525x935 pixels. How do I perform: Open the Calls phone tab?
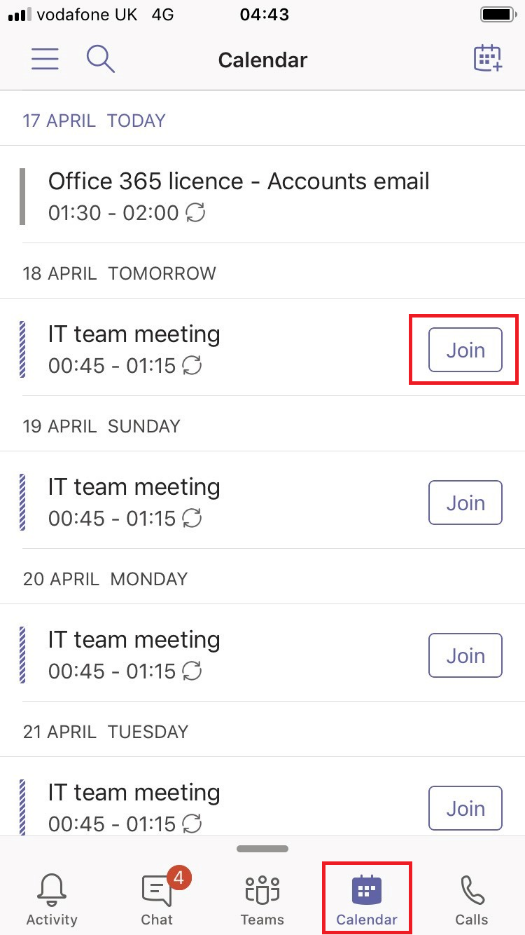[x=471, y=899]
